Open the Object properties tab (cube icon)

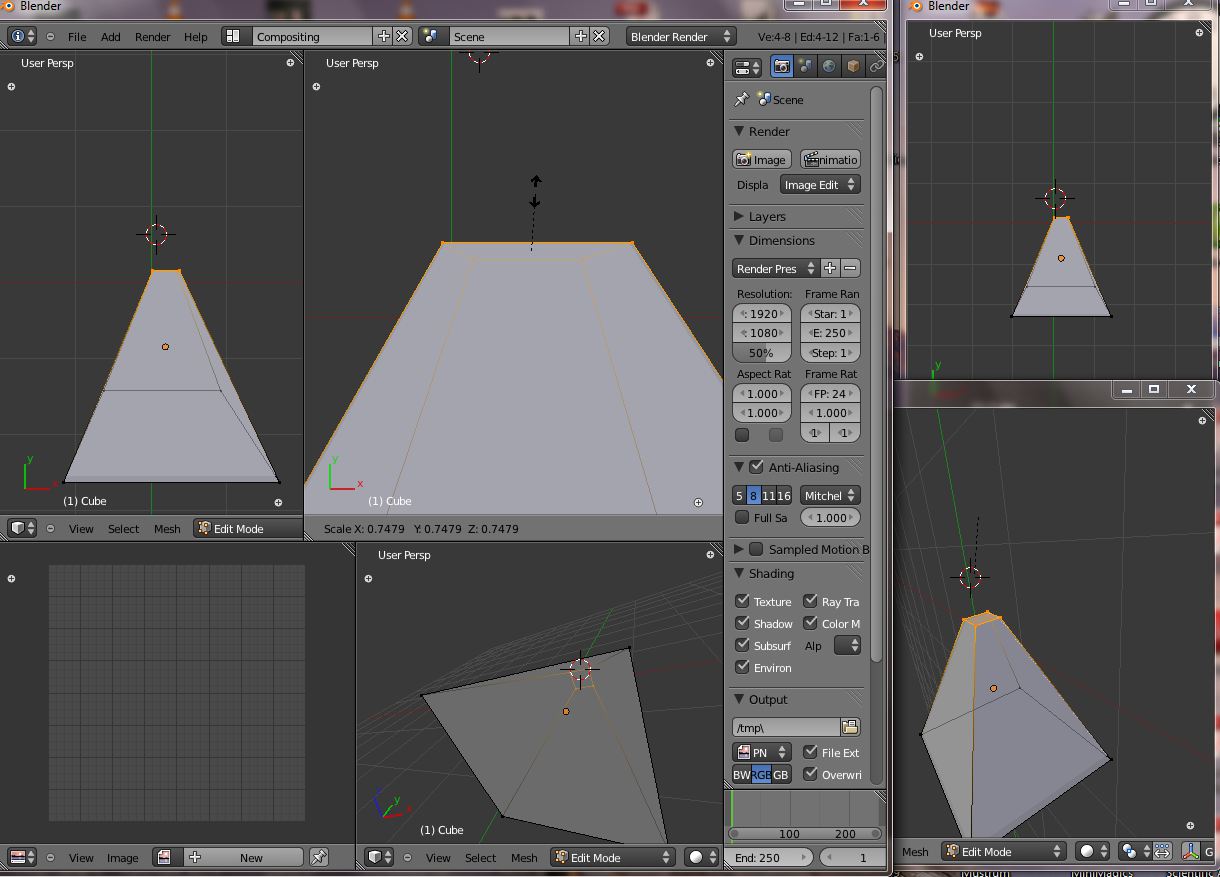click(853, 67)
